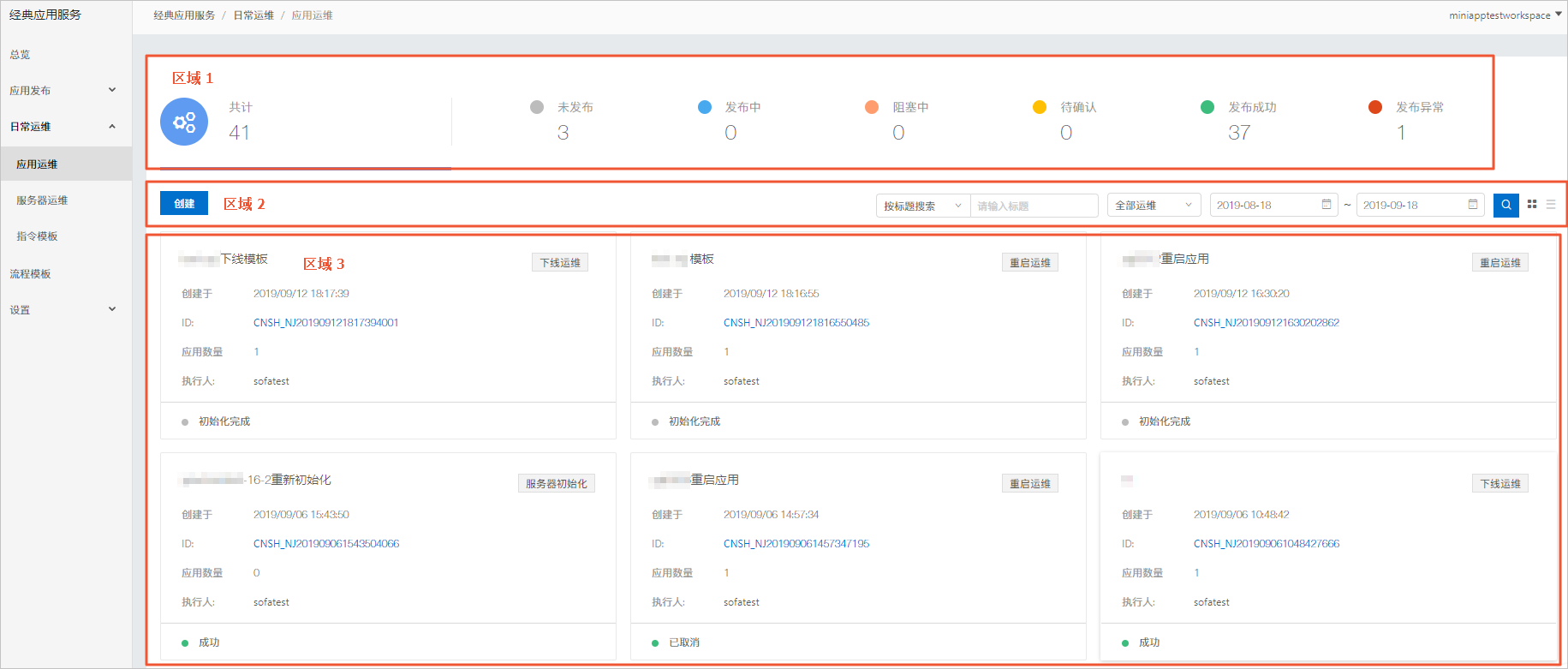
Task: Open calendar on start date 2019-08-18
Action: [x=1327, y=205]
